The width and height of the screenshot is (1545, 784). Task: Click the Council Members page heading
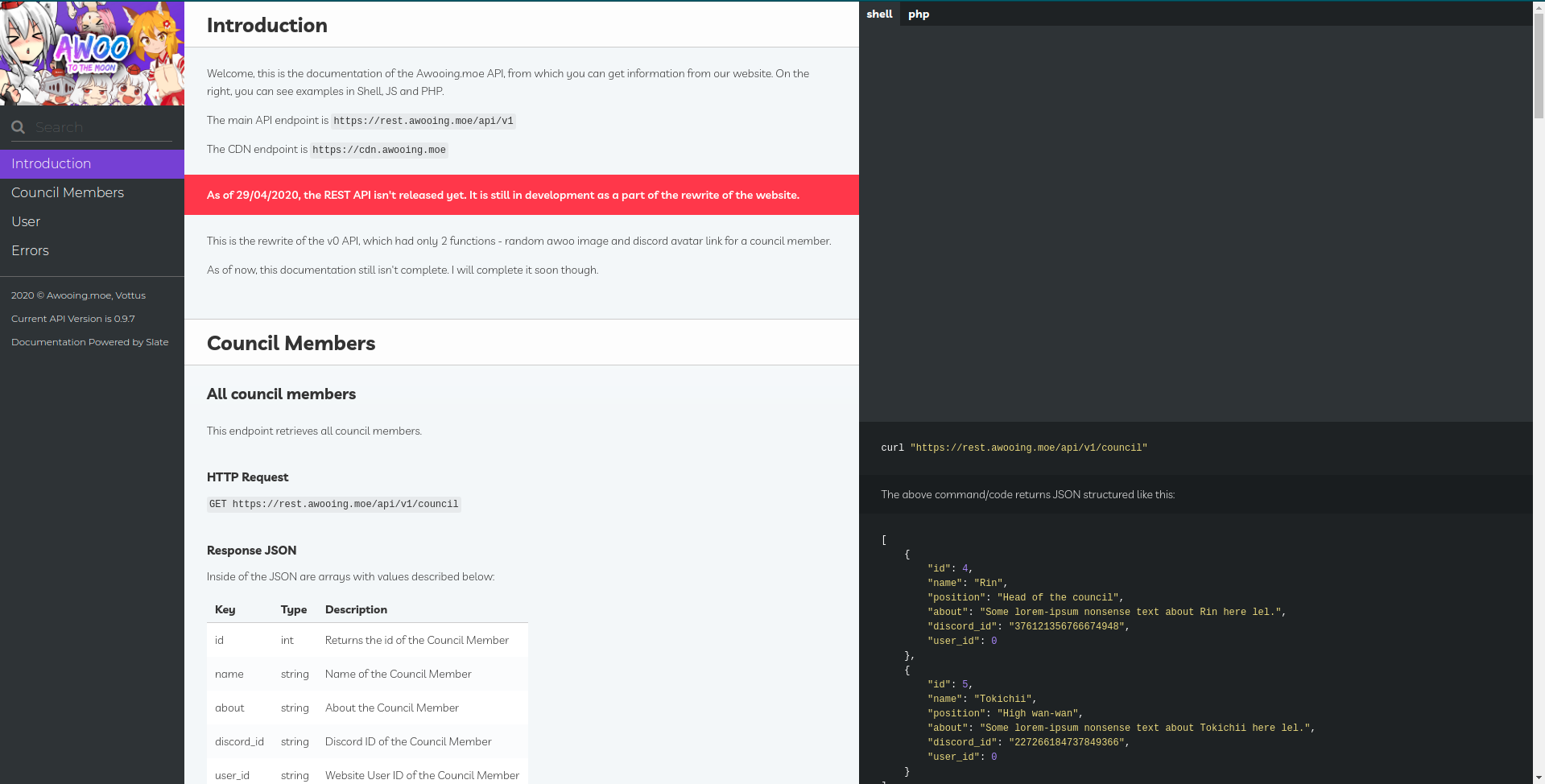click(291, 343)
